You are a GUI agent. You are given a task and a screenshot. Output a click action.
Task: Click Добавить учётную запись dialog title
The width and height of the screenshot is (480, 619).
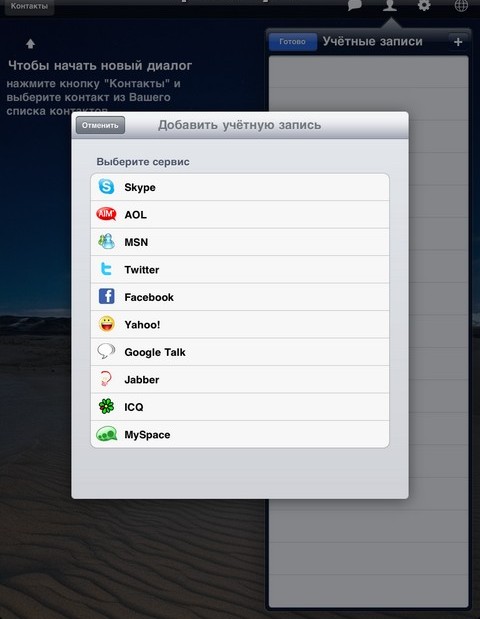(x=240, y=125)
